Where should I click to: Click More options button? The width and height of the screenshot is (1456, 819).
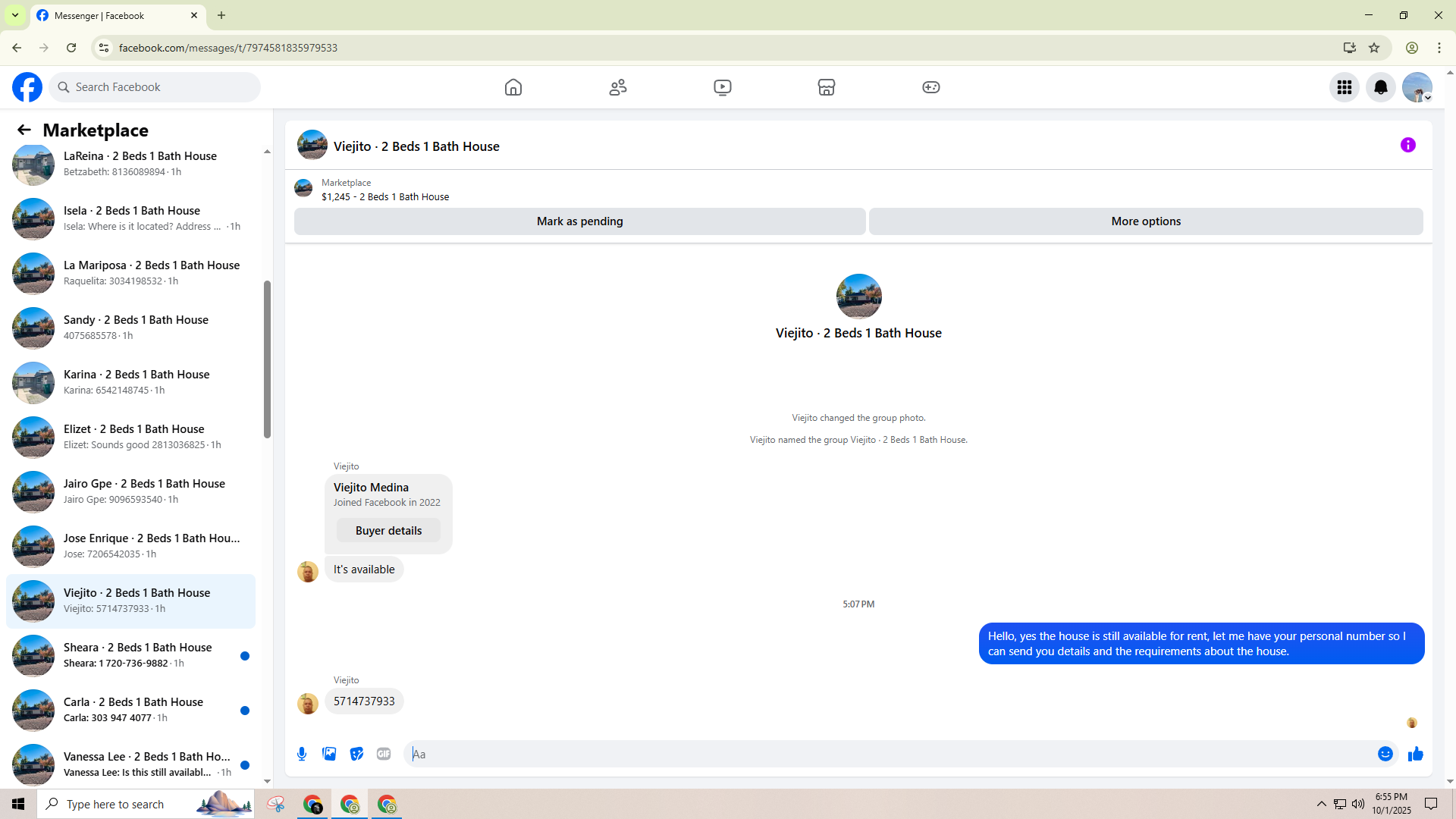(1146, 221)
